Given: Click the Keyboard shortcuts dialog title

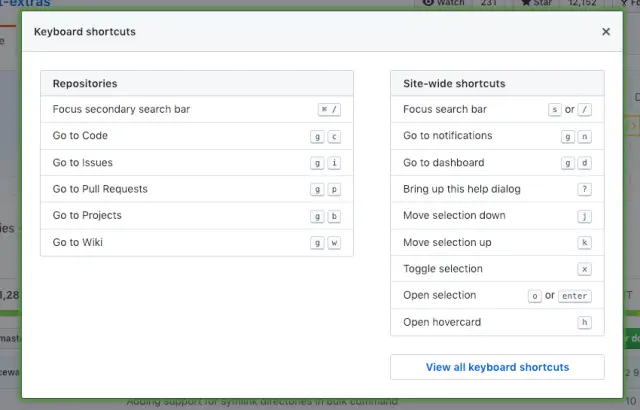Looking at the screenshot, I should click(x=85, y=32).
